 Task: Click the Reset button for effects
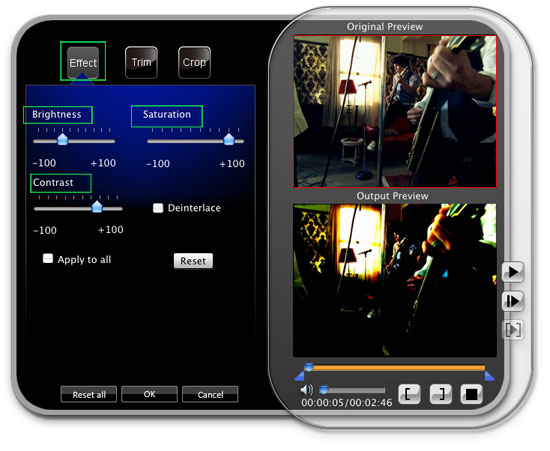193,261
